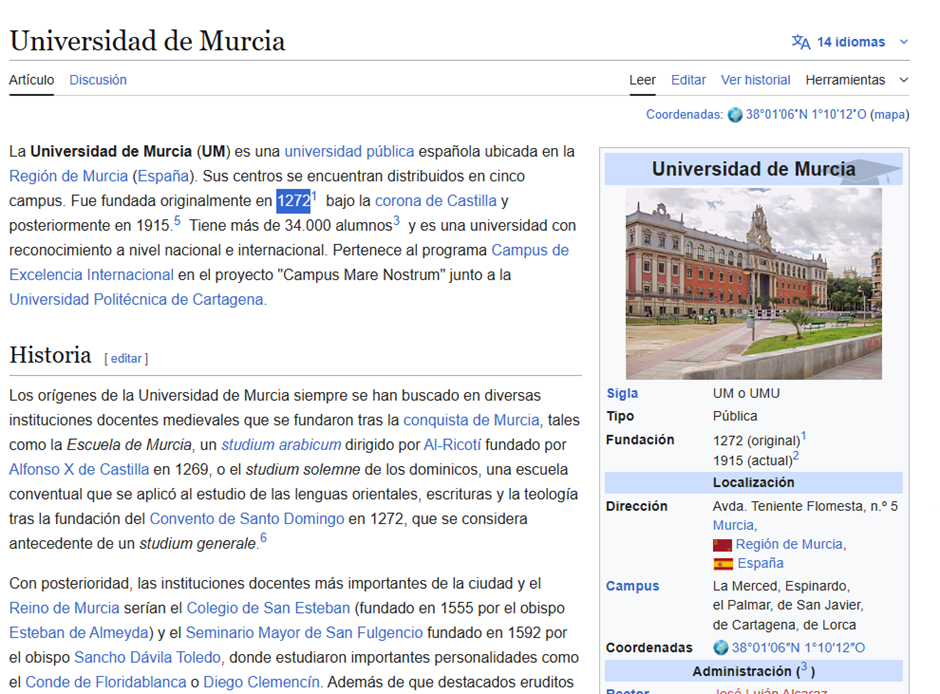The height and width of the screenshot is (694, 940).
Task: Click the Campus label link in infobox
Action: pyautogui.click(x=632, y=586)
